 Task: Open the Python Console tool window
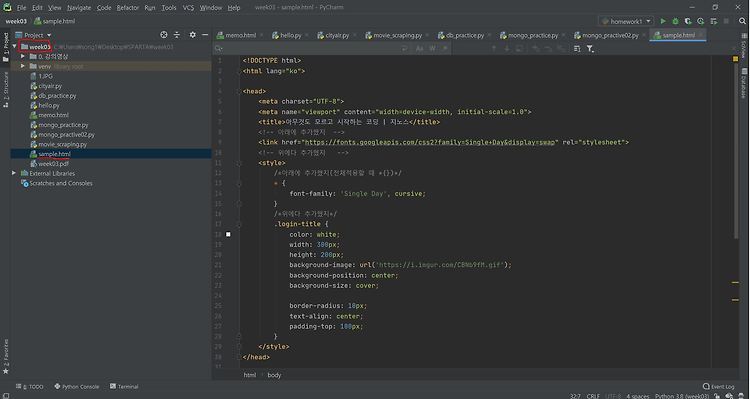click(77, 387)
